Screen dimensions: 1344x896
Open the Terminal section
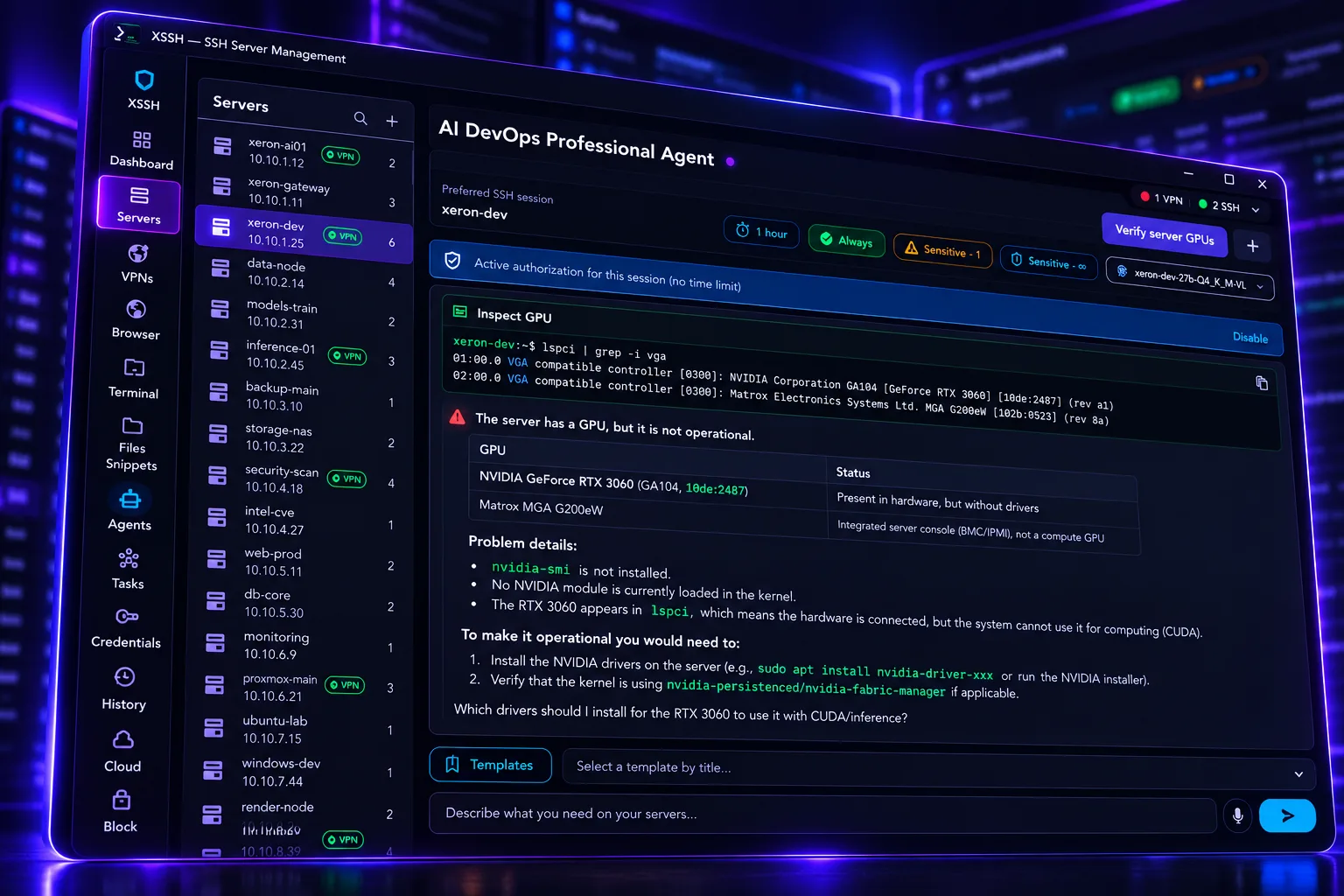[x=134, y=378]
